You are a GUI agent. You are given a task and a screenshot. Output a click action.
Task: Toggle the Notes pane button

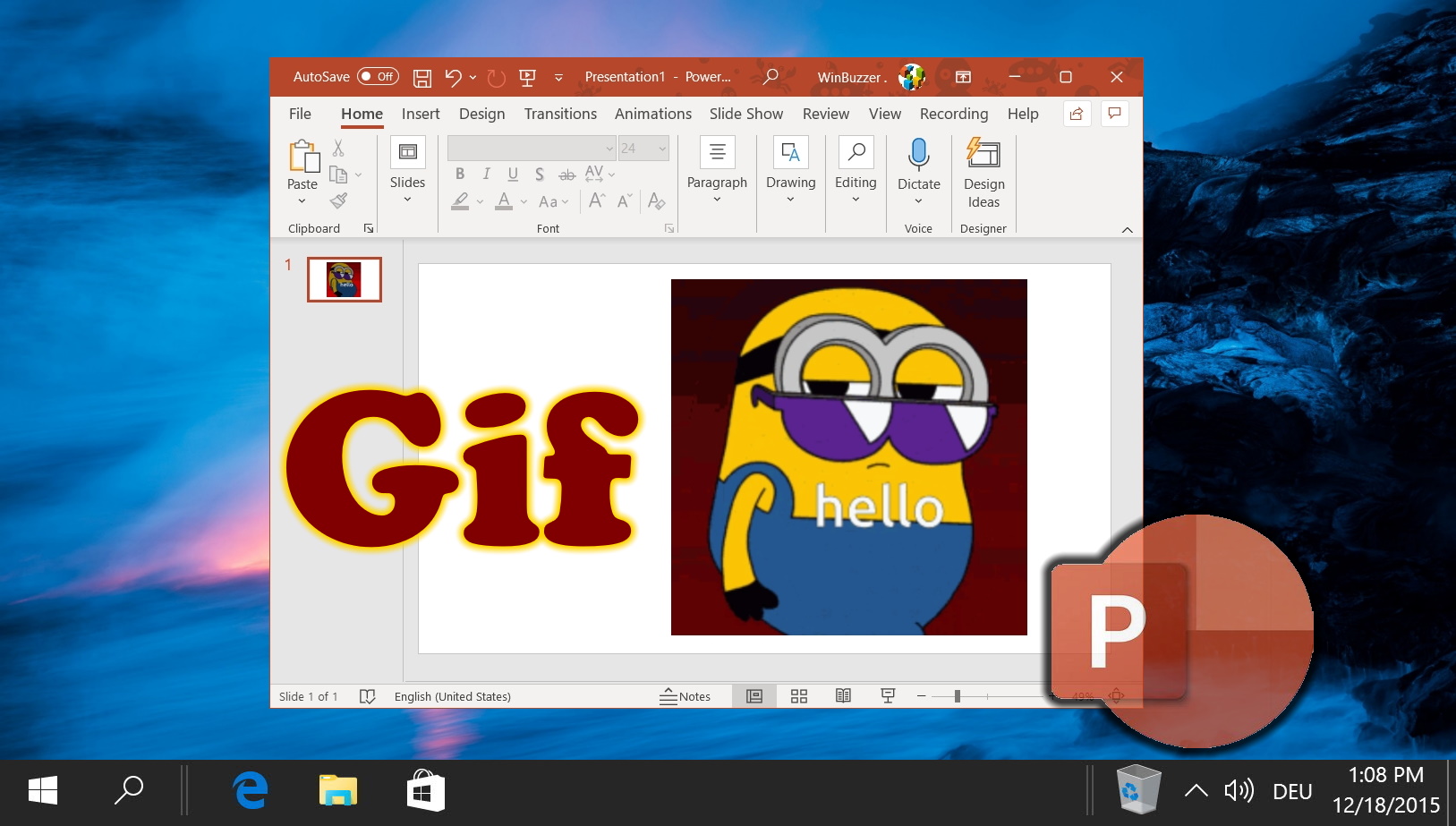(685, 696)
